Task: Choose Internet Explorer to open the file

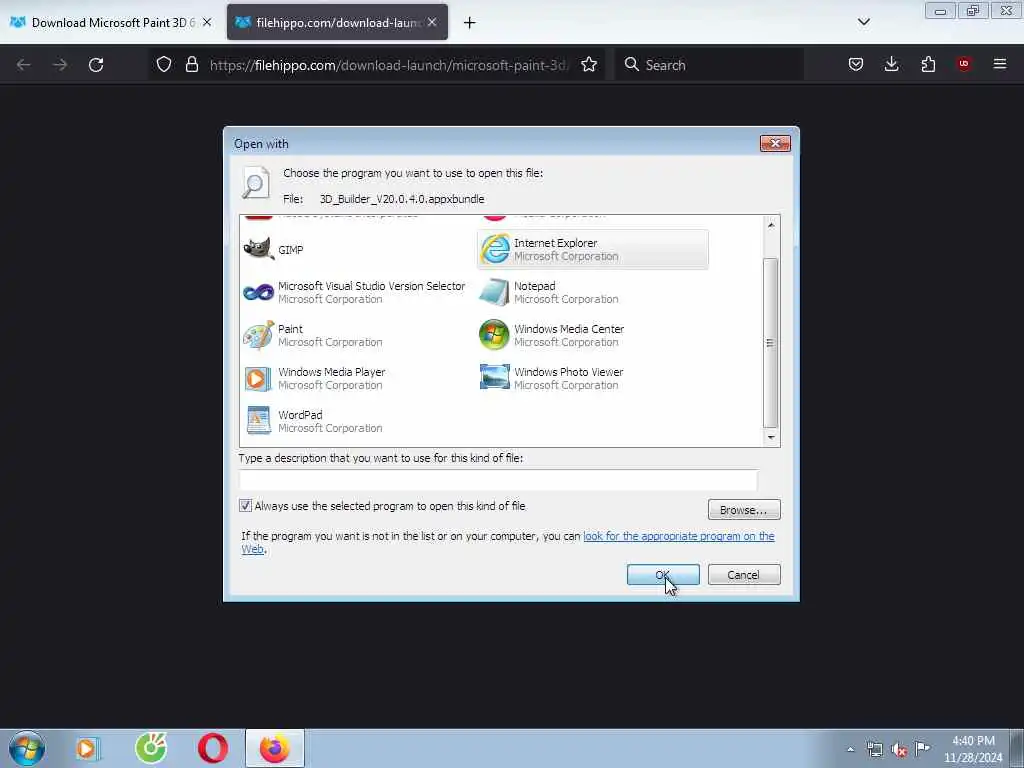Action: (x=592, y=249)
